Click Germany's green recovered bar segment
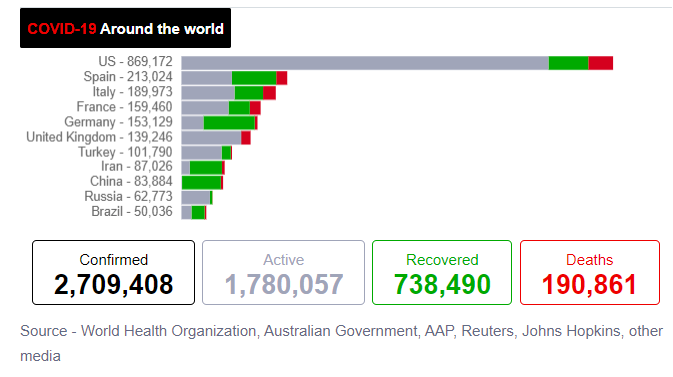This screenshot has height=377, width=673. coord(229,123)
